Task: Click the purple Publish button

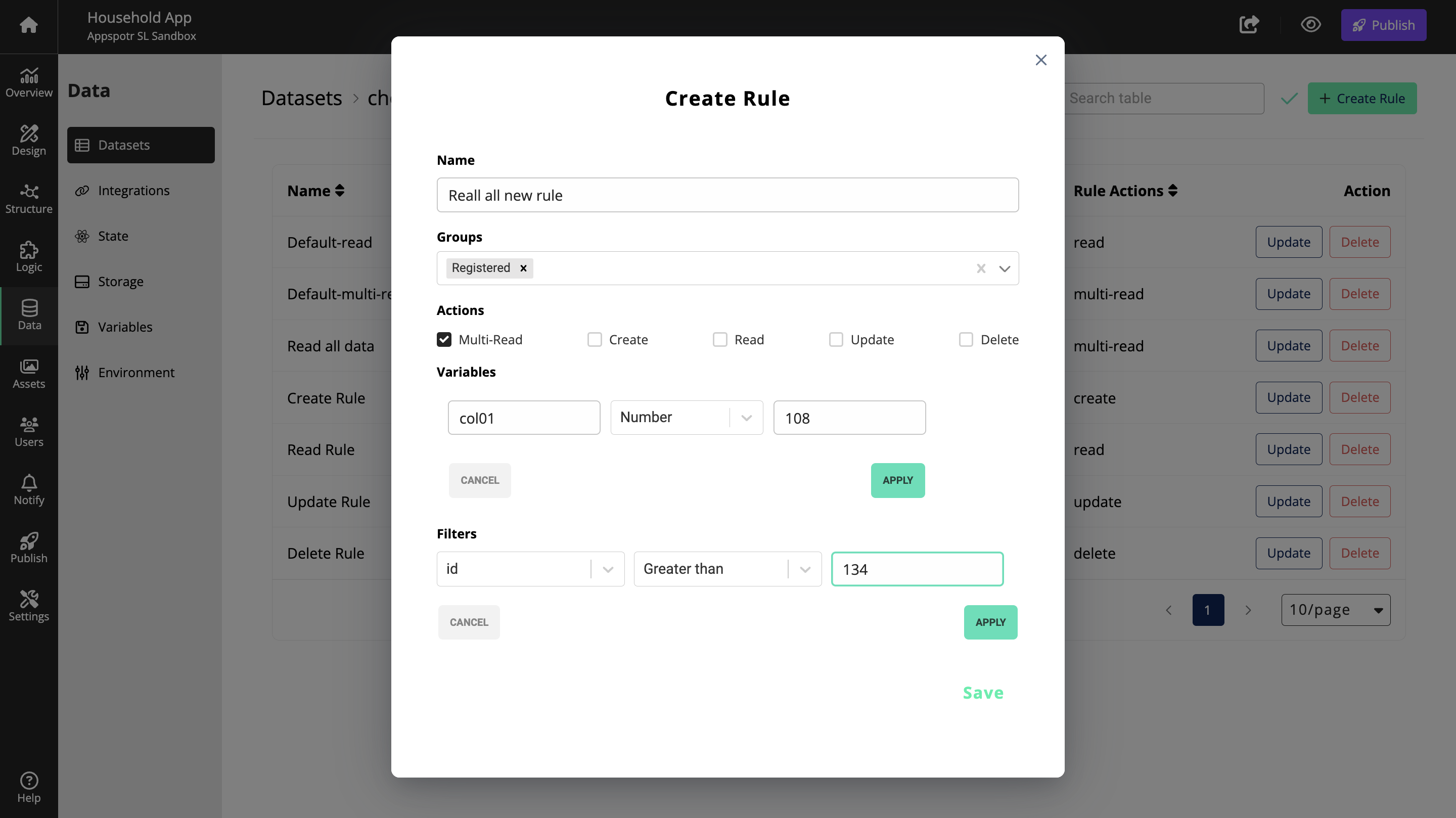Action: [1383, 25]
